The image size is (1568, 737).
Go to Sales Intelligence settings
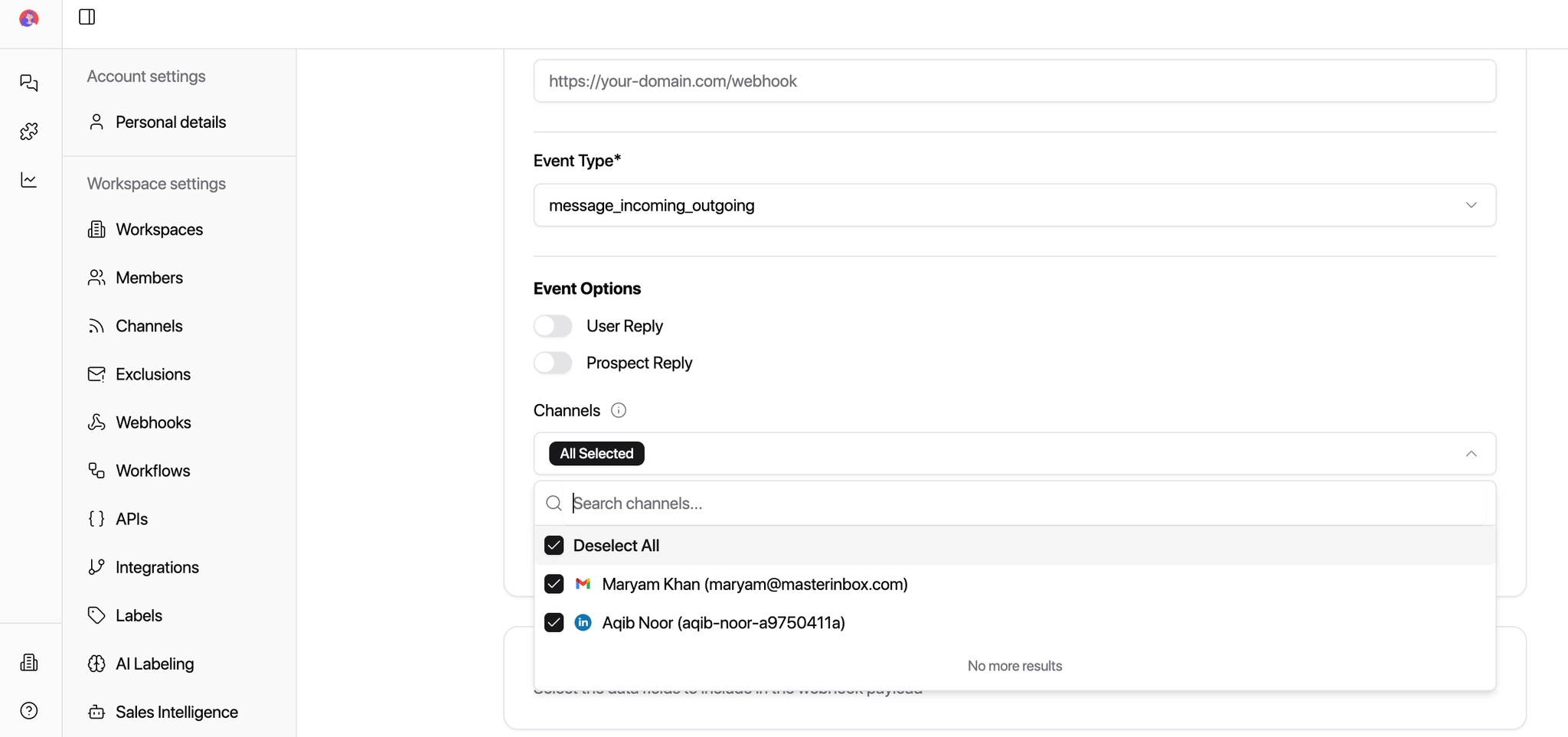pyautogui.click(x=177, y=712)
